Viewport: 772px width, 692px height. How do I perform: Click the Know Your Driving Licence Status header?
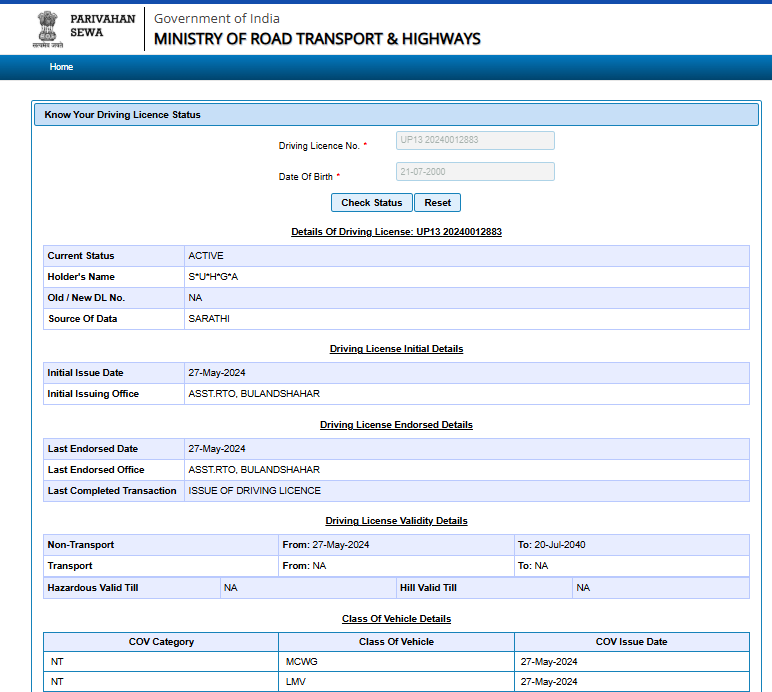(x=123, y=115)
